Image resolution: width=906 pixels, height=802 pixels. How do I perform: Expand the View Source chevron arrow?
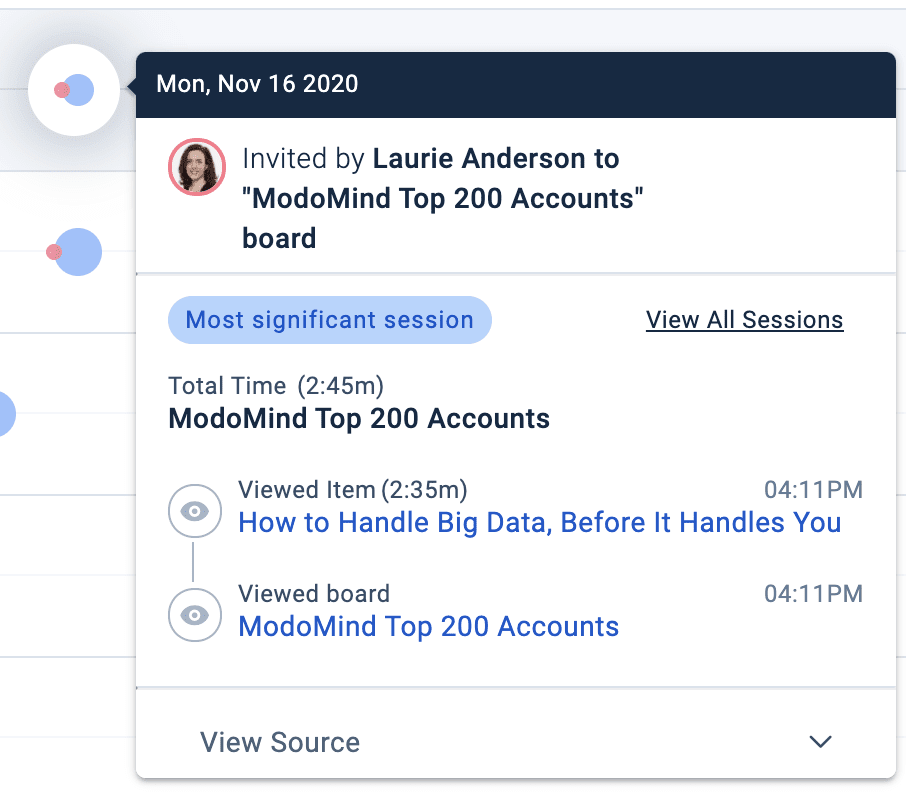[x=820, y=742]
